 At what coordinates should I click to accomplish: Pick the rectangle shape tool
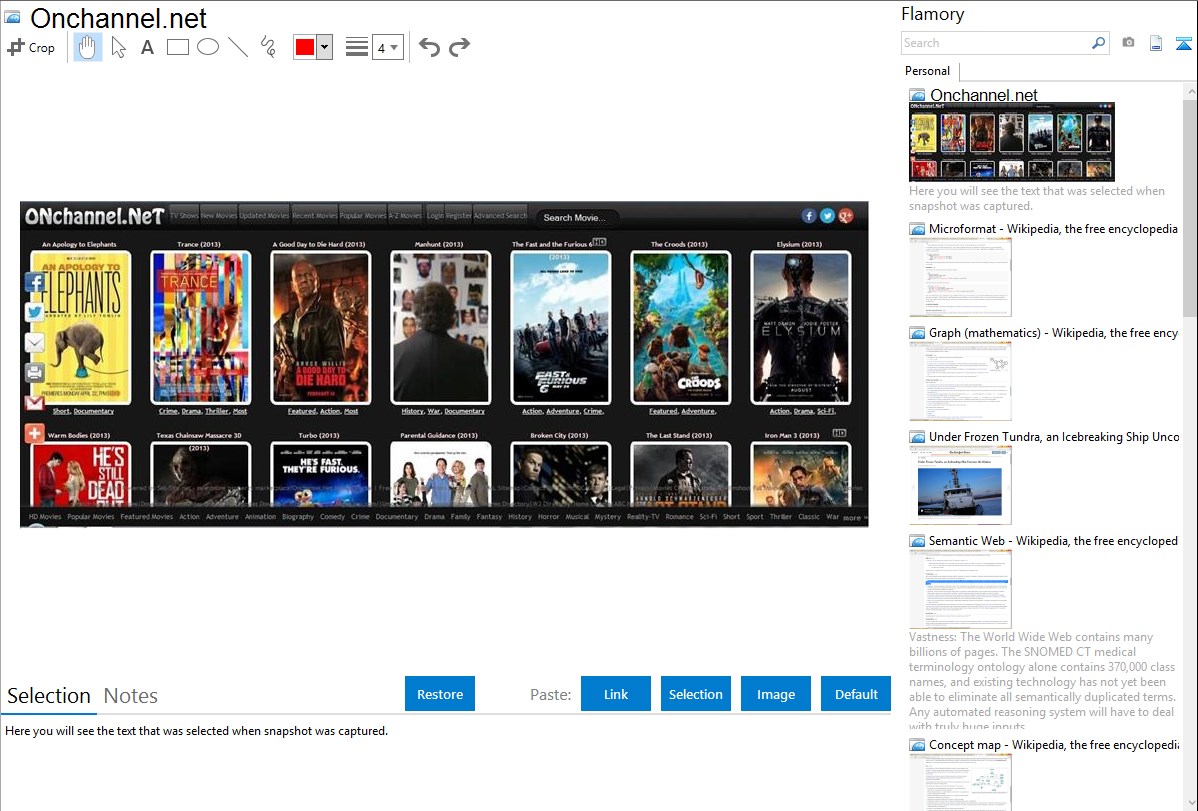[178, 47]
